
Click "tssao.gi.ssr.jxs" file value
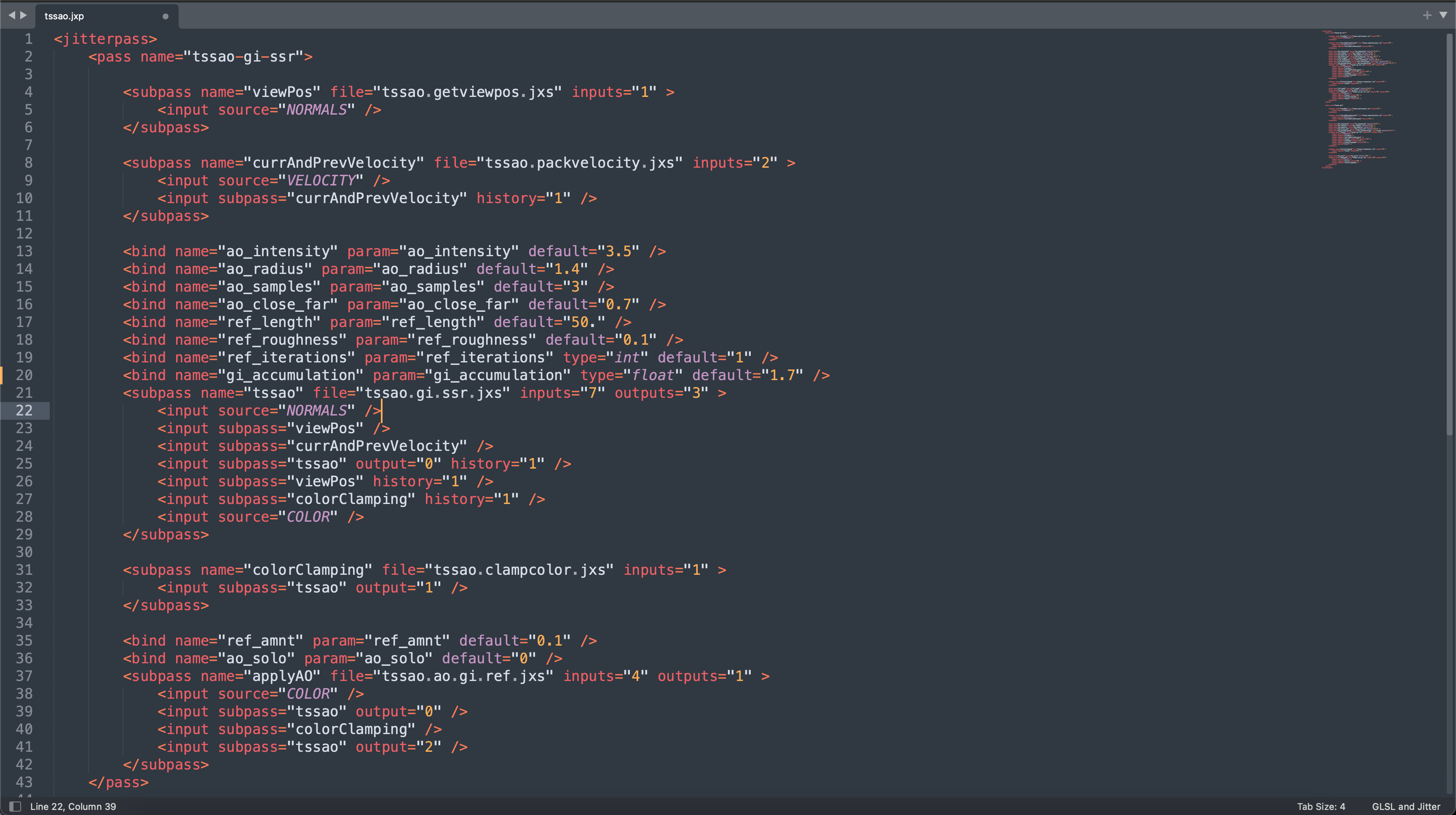[433, 393]
